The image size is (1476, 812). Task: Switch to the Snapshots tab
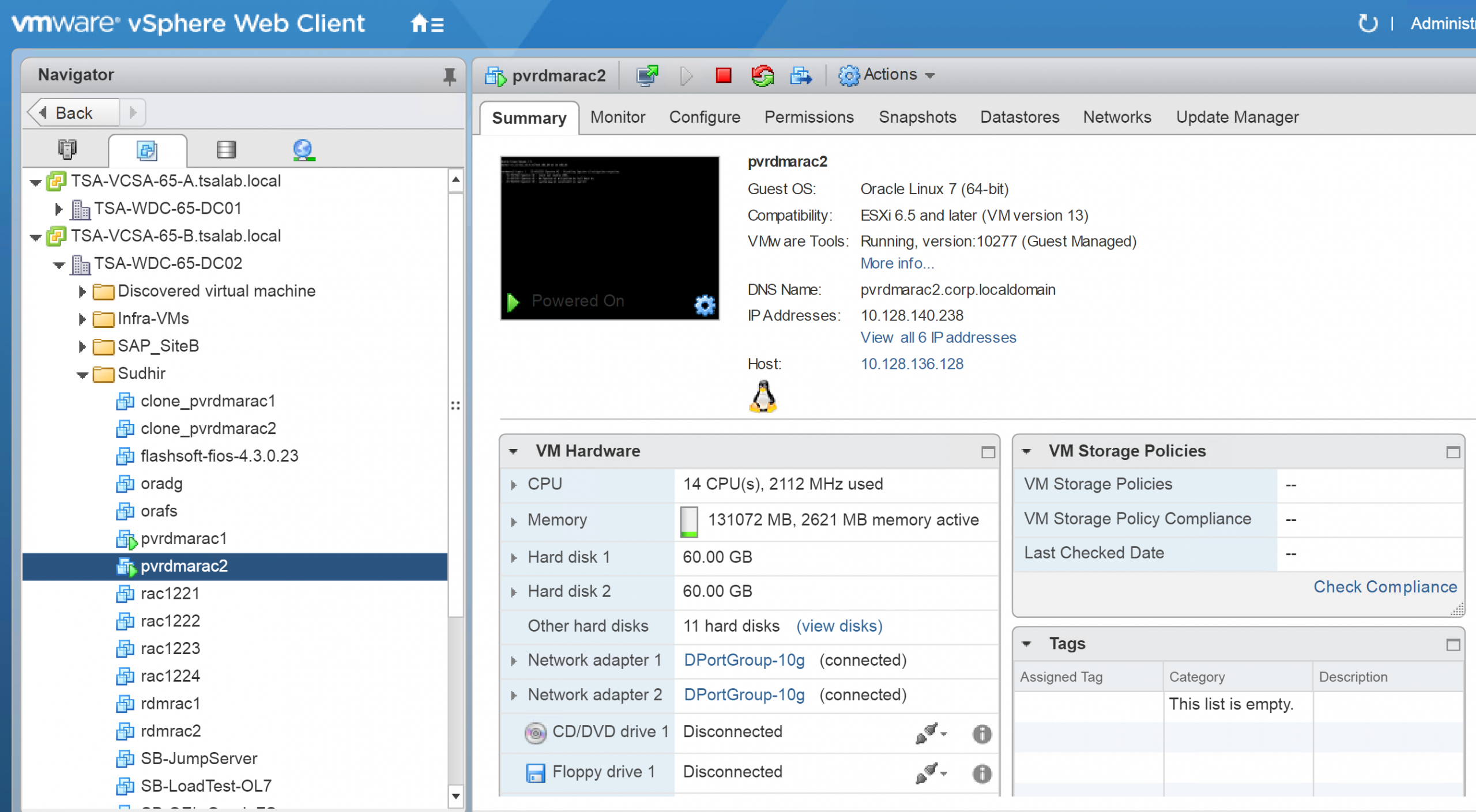click(917, 117)
